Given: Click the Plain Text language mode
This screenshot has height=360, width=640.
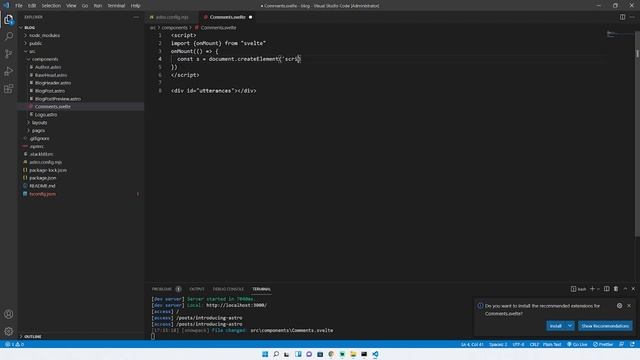Looking at the screenshot, I should point(552,344).
